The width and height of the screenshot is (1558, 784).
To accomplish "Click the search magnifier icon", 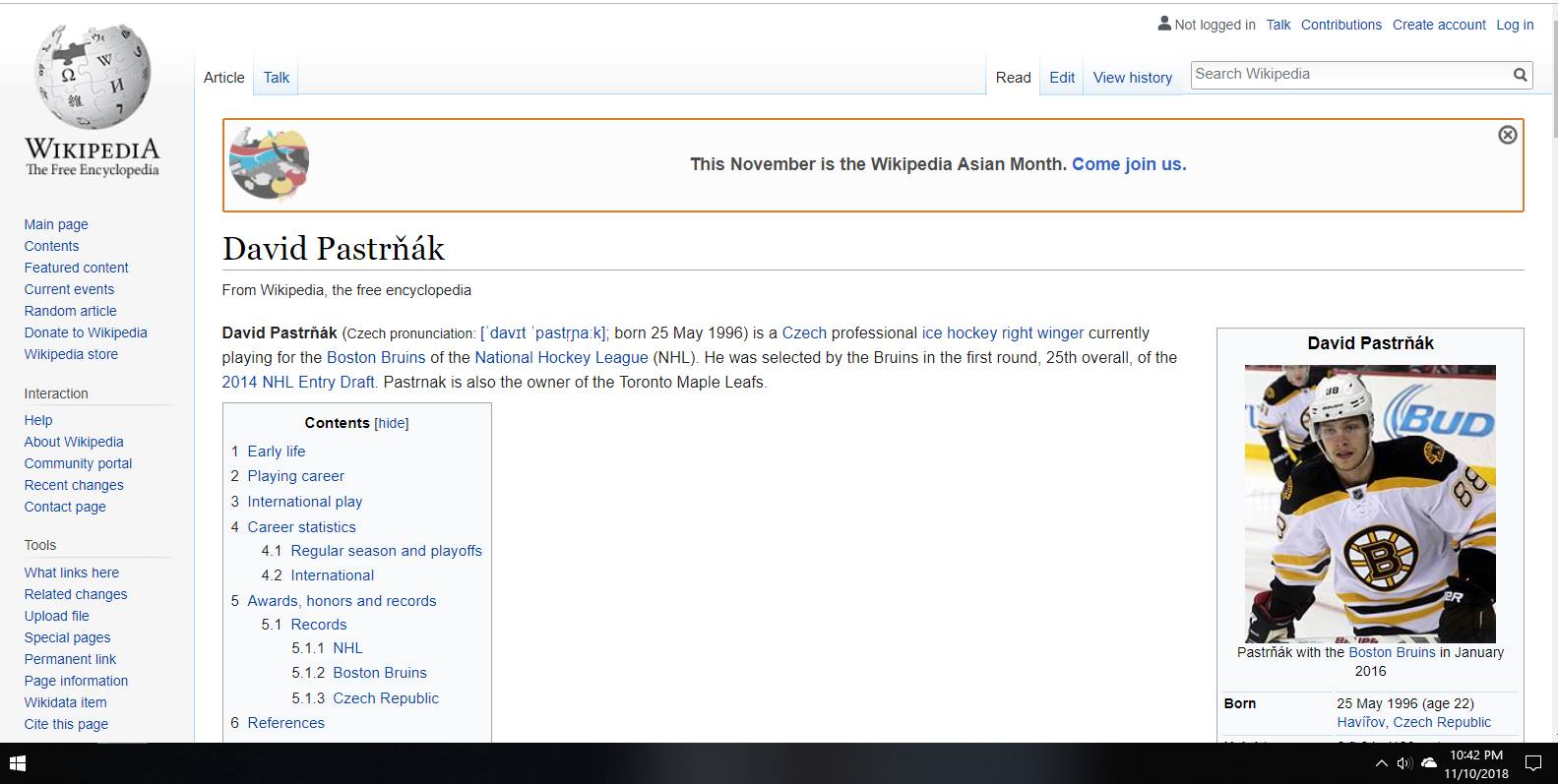I will coord(1520,75).
